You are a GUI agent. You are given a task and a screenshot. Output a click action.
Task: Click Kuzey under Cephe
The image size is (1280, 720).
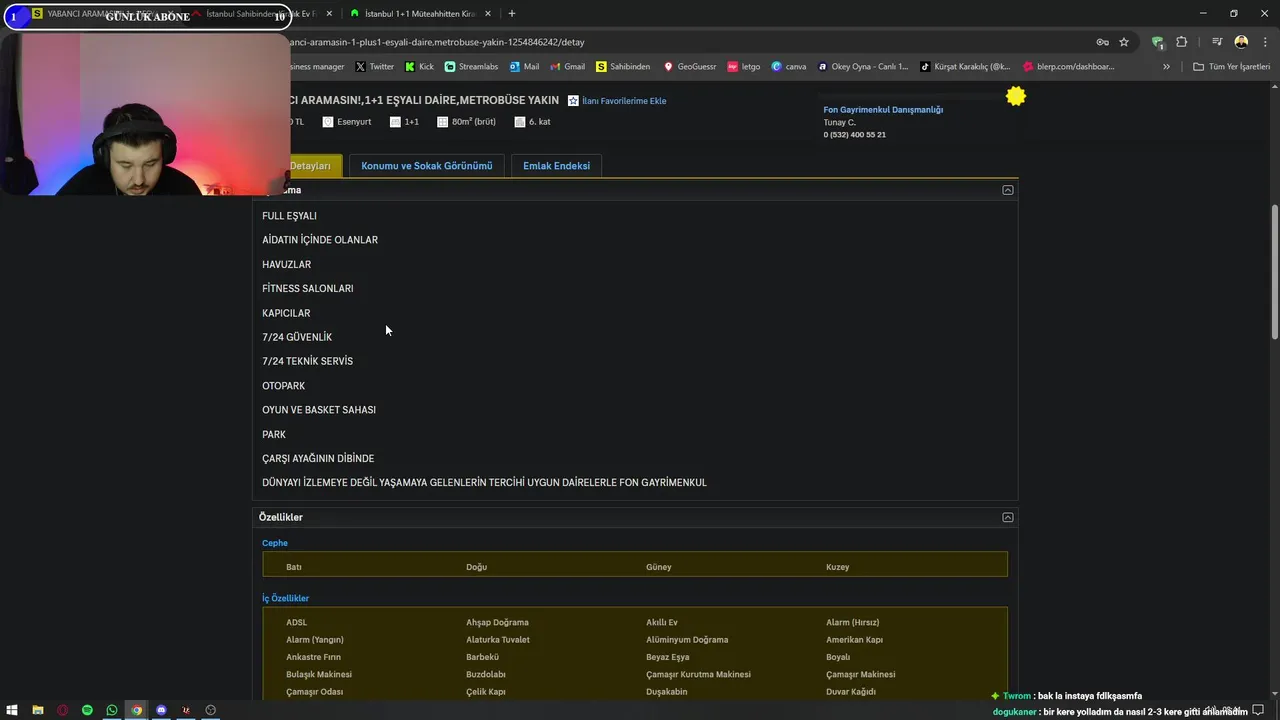(x=838, y=567)
